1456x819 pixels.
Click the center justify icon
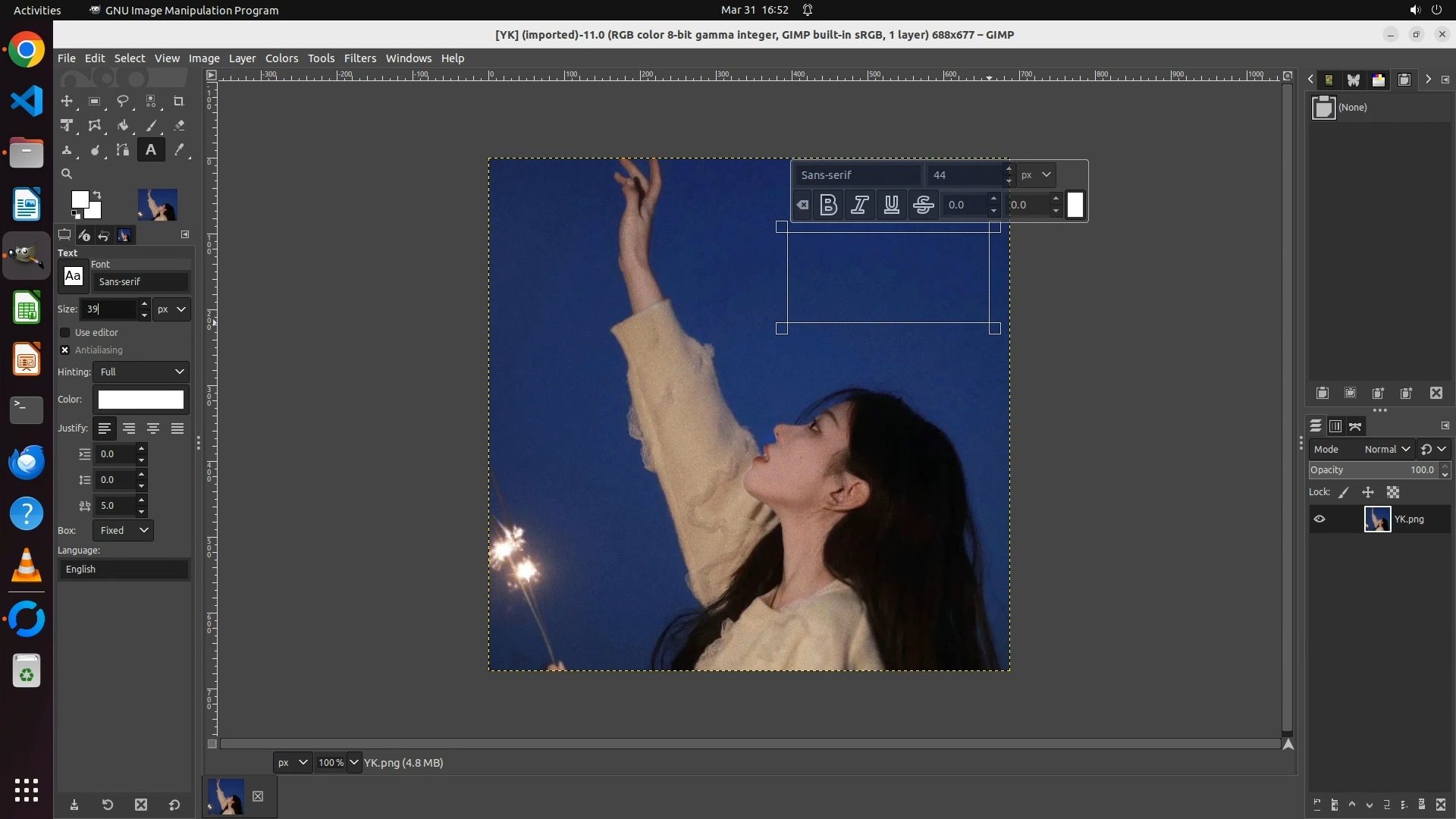153,428
